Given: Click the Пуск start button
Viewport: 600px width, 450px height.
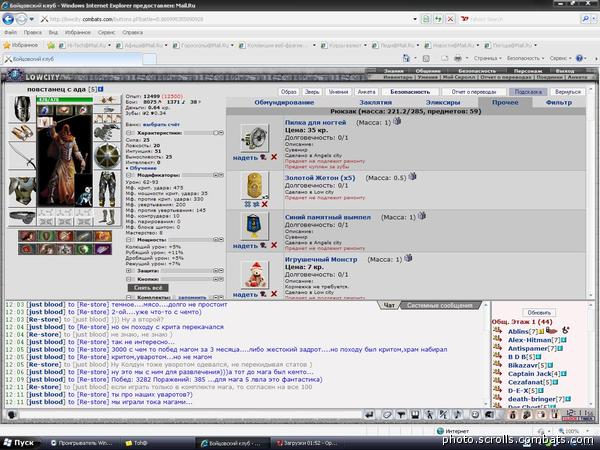Looking at the screenshot, I should coord(19,443).
